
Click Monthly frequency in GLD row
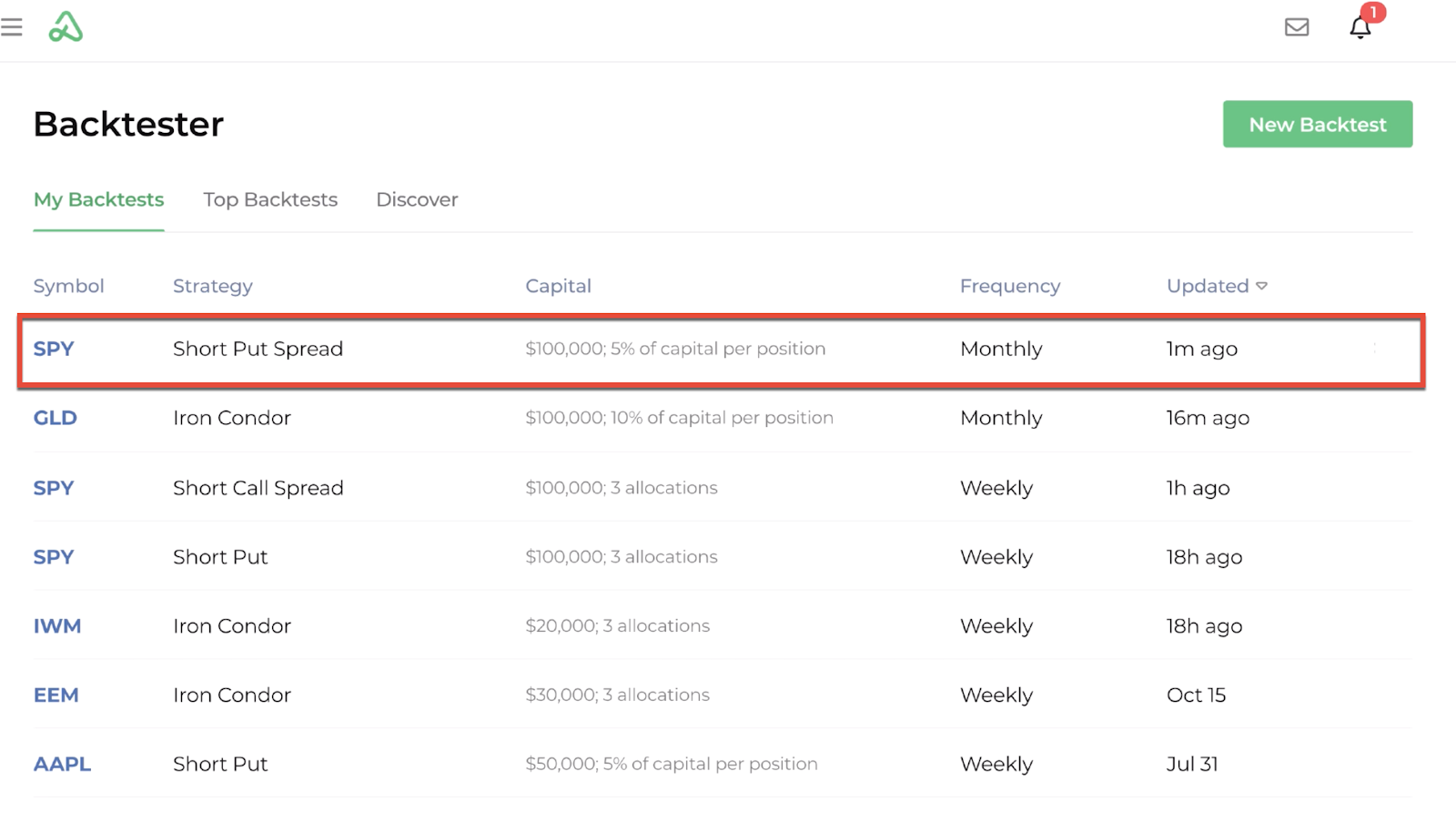(1001, 418)
